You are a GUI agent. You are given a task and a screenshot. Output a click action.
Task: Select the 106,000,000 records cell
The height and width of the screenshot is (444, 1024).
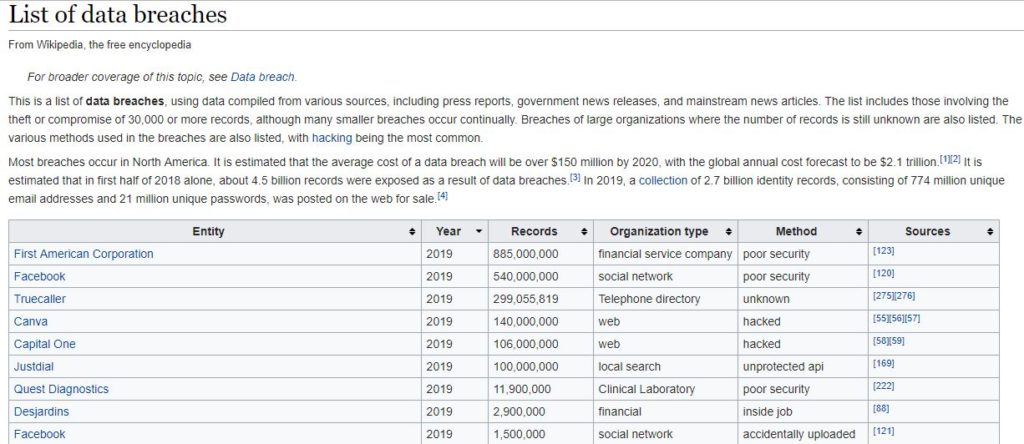pos(540,344)
